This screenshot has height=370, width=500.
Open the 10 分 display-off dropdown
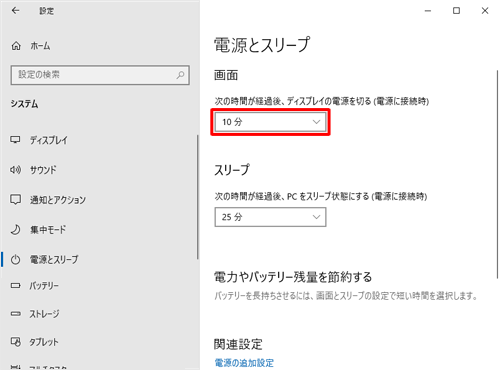[x=270, y=122]
